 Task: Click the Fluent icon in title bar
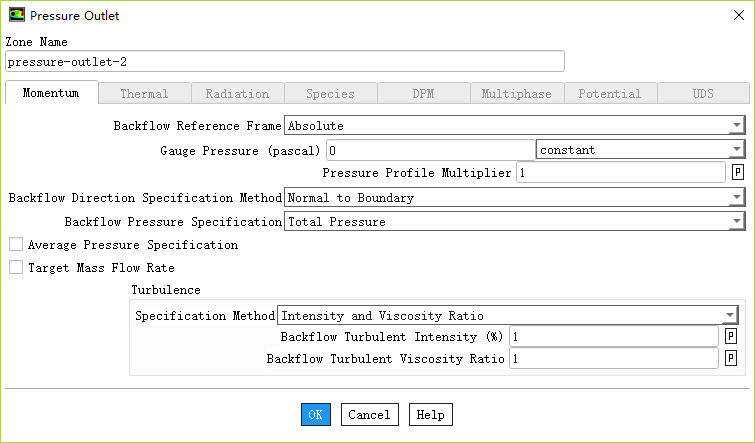(17, 16)
